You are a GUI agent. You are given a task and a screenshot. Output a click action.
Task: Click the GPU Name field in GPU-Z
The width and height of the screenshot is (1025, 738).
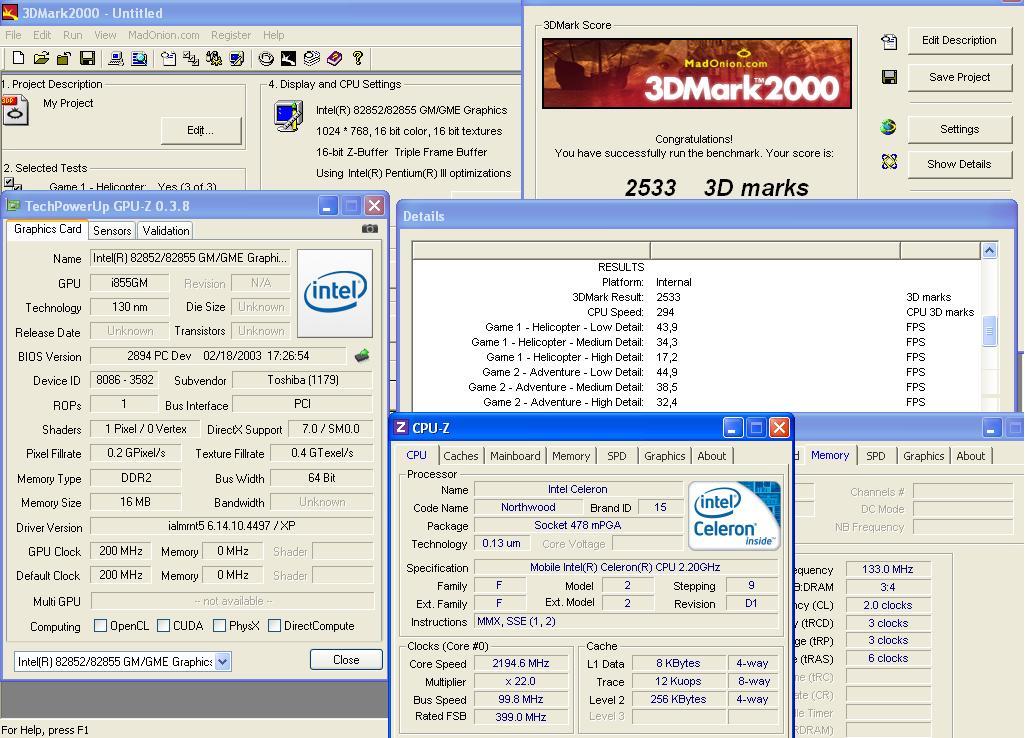click(x=190, y=258)
